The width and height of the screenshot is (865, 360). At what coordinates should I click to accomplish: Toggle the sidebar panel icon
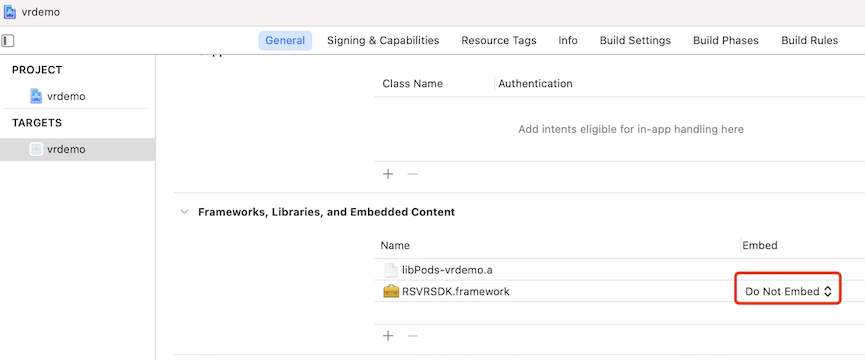(x=8, y=41)
